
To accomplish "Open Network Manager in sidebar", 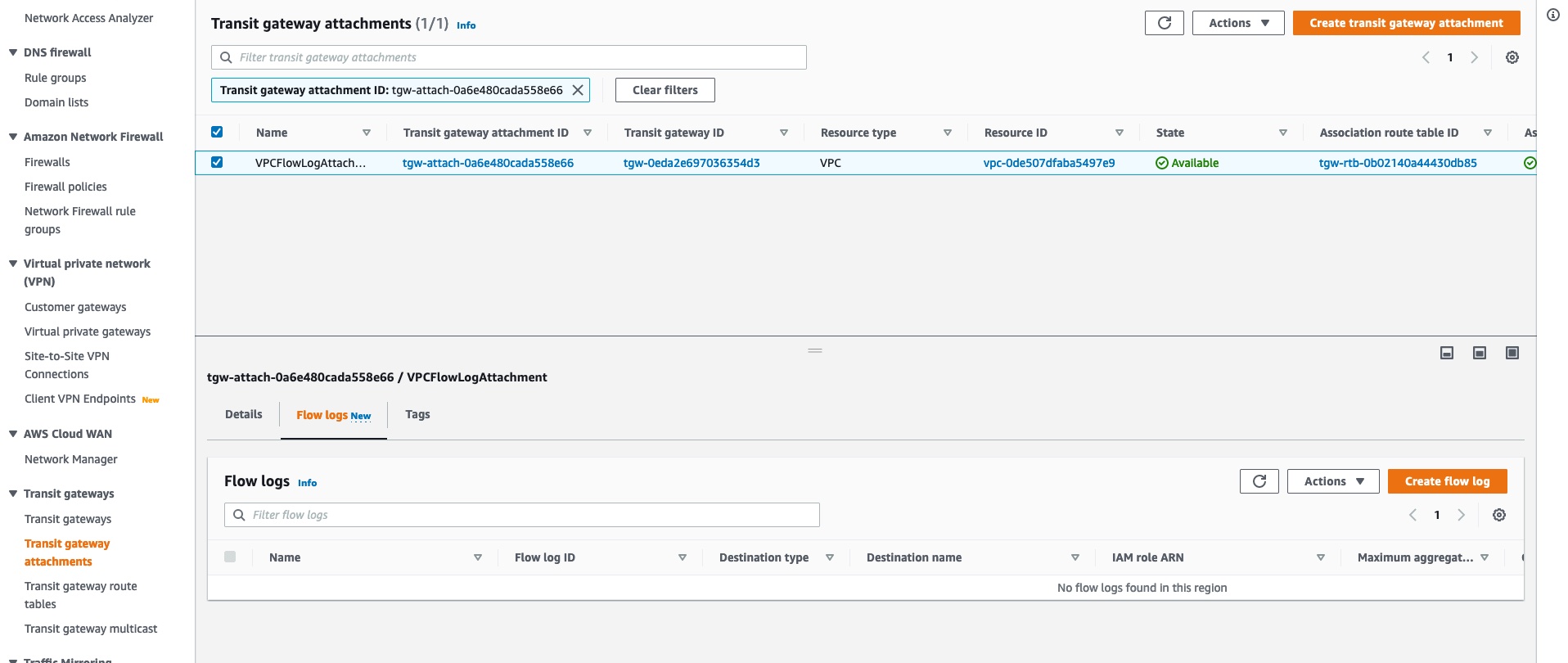I will click(x=71, y=459).
